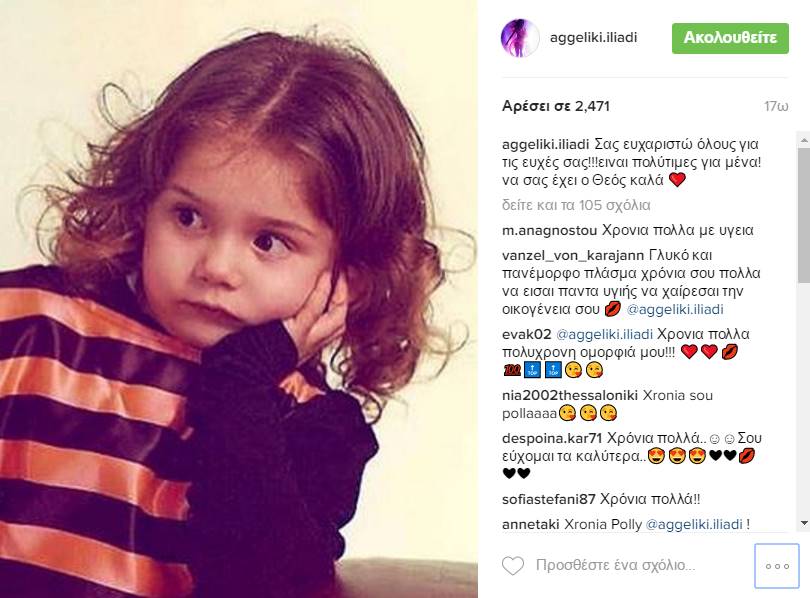Open evak02 commenter profile

526,335
